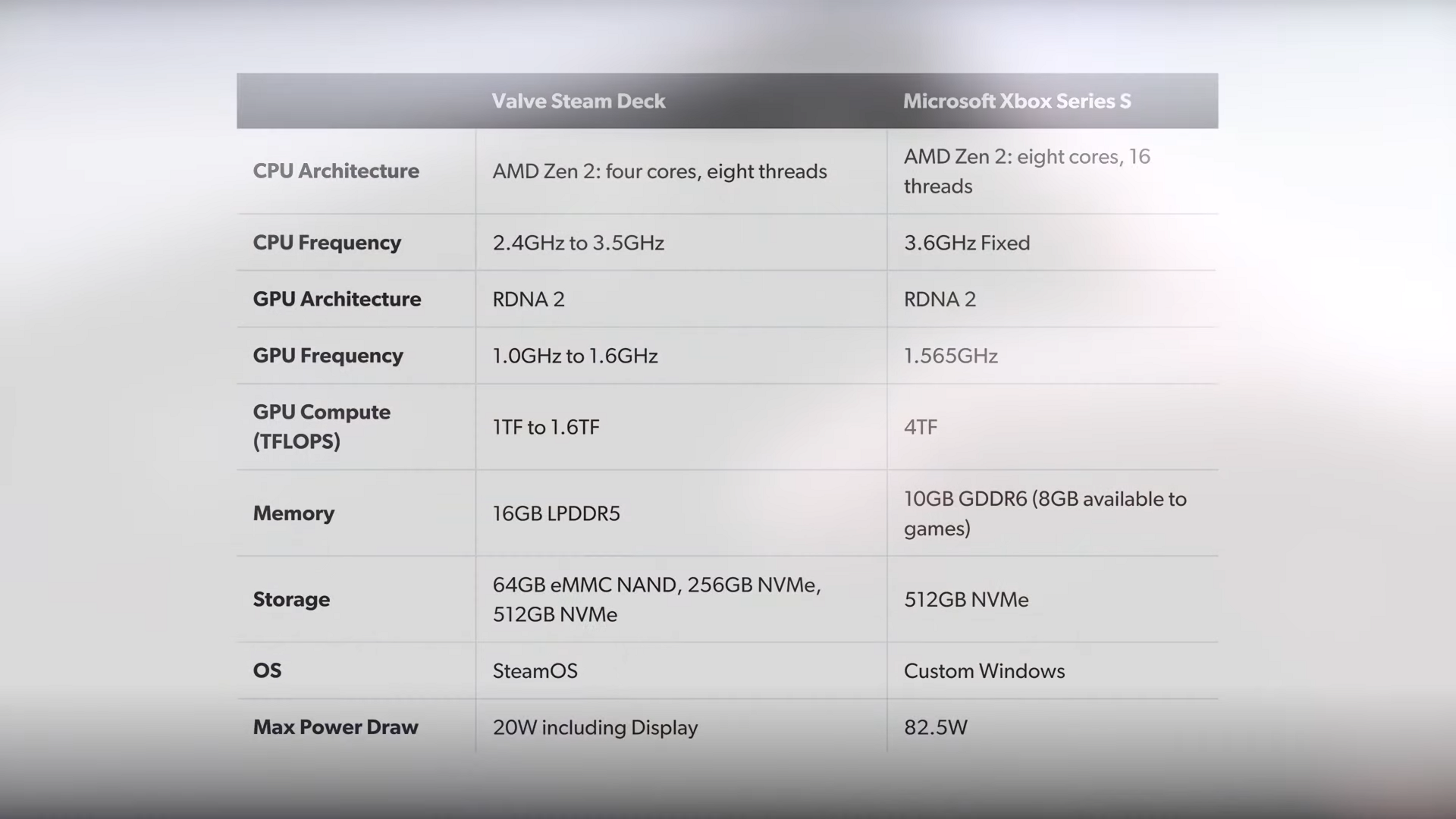The width and height of the screenshot is (1456, 819).
Task: Click the SteamOS cell
Action: 535,671
